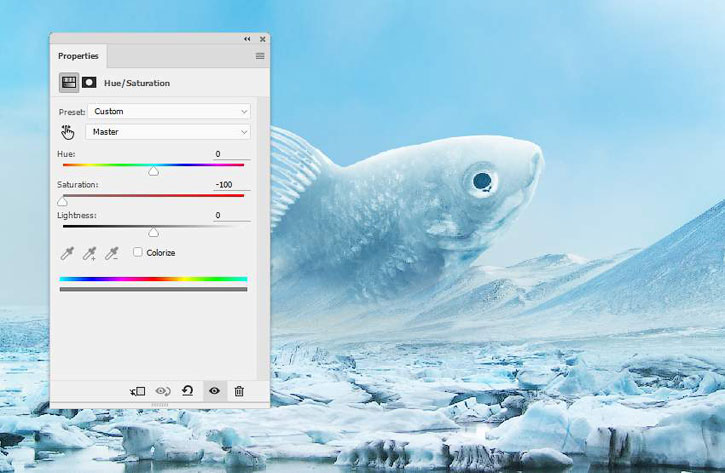Reset adjustment to defaults
The height and width of the screenshot is (473, 725).
[188, 391]
